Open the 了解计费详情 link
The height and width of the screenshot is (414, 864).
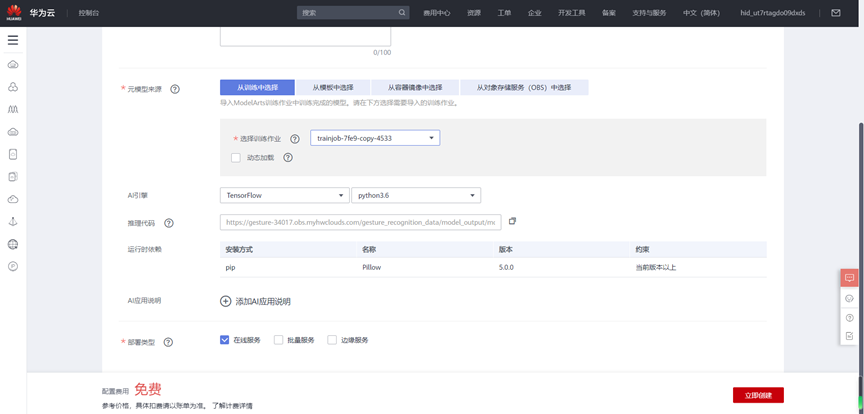[x=232, y=406]
